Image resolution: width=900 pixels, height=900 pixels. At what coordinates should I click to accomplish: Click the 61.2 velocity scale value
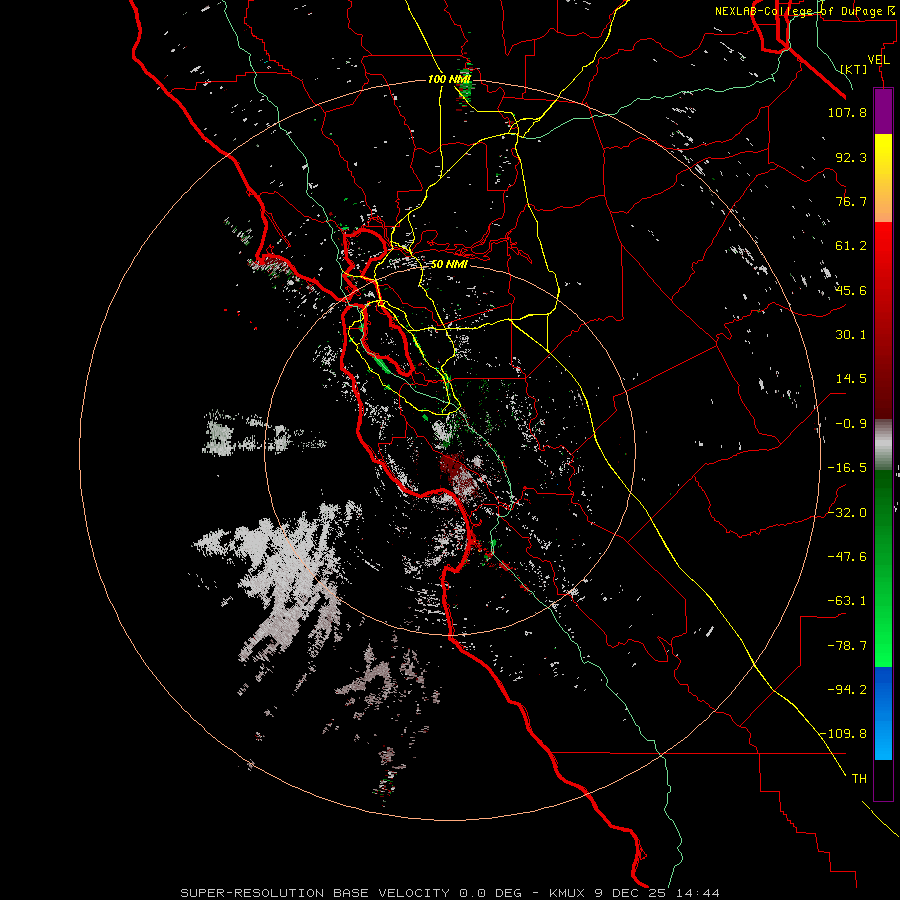tap(851, 246)
